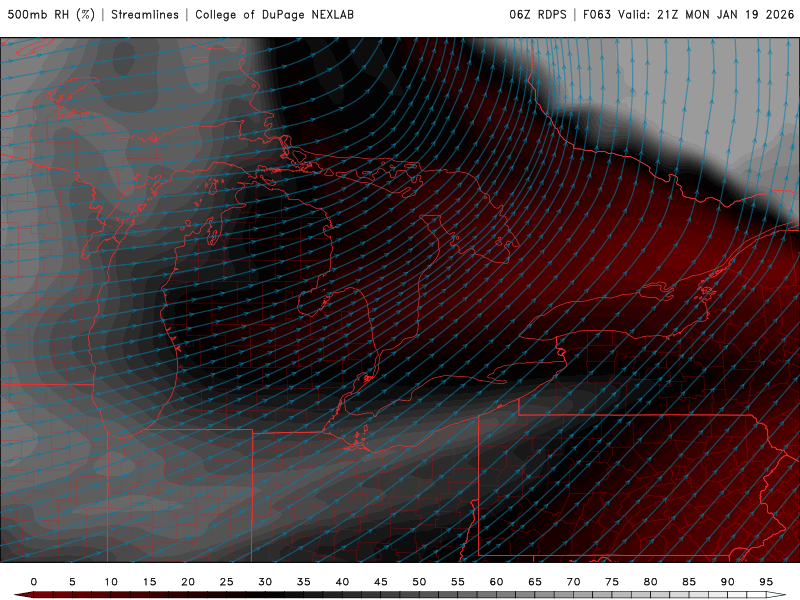Click "College of DuPage NEXLAB" text

tap(274, 15)
